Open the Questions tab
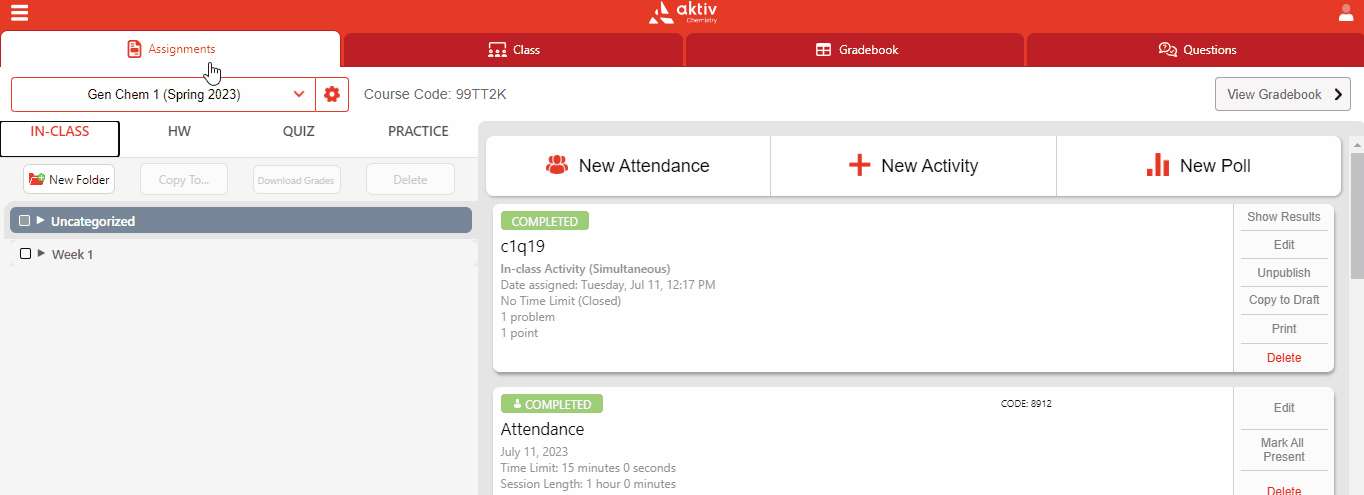Screen dimensions: 1364x495 pos(1196,50)
